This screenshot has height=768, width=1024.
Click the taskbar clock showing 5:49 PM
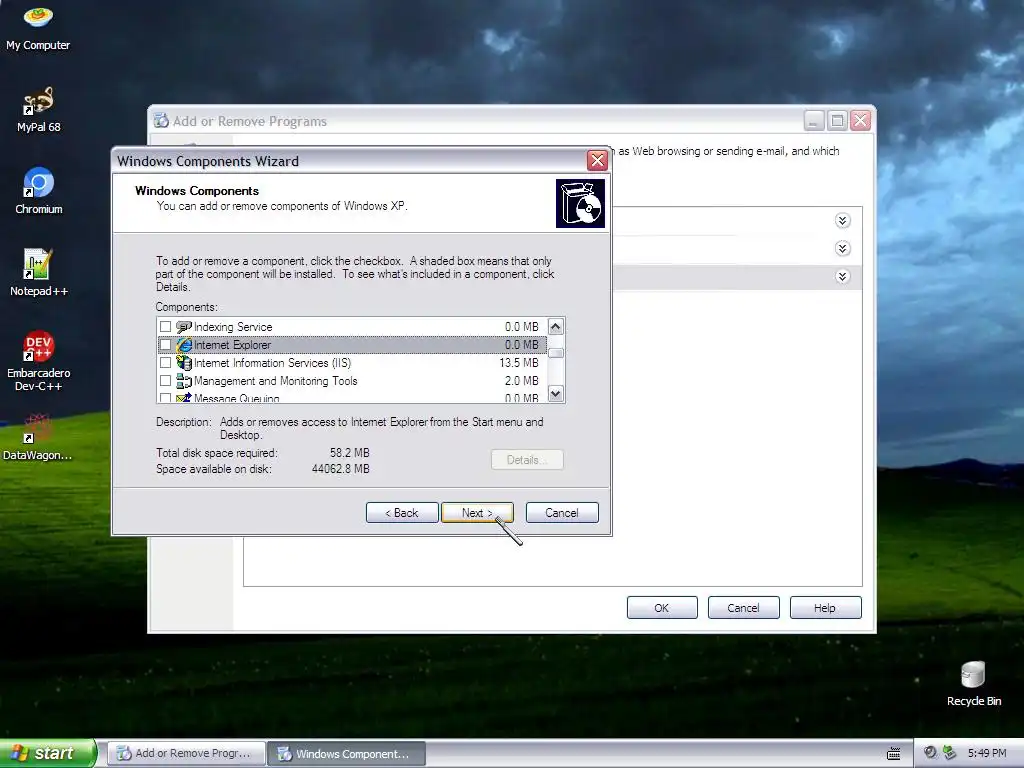point(987,753)
